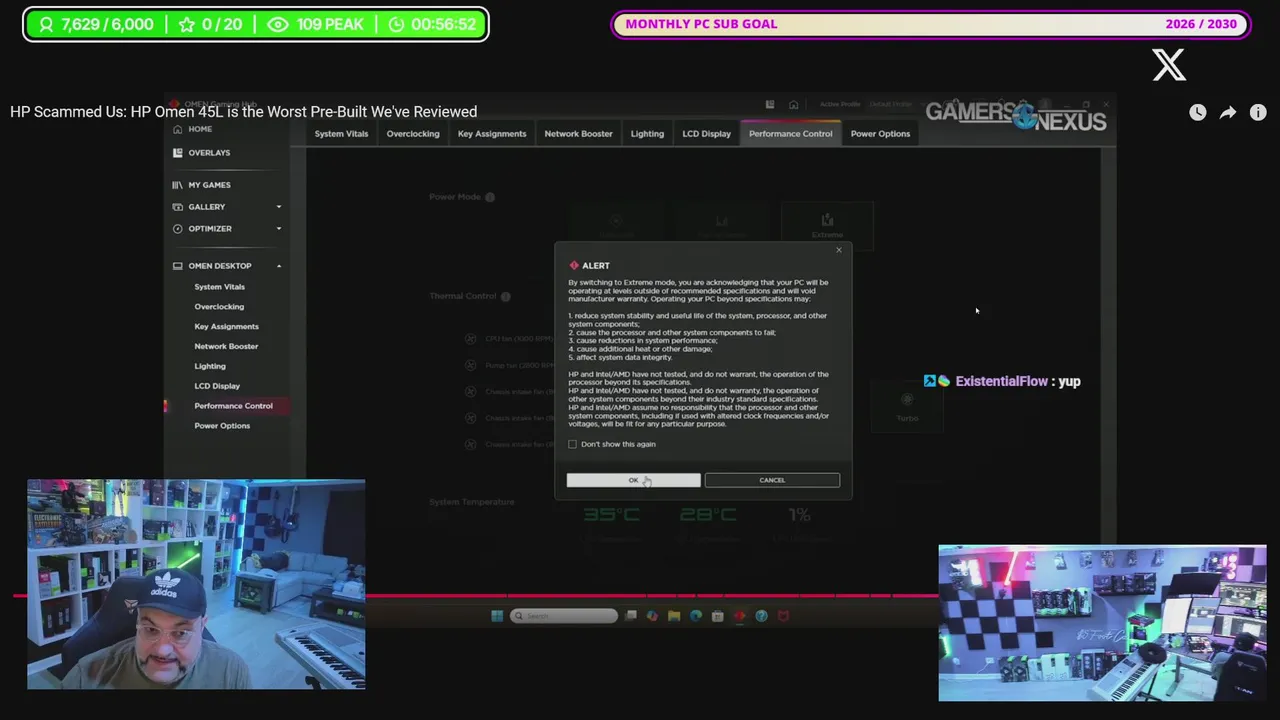Open the Power Options tab
The width and height of the screenshot is (1280, 720).
pyautogui.click(x=880, y=134)
